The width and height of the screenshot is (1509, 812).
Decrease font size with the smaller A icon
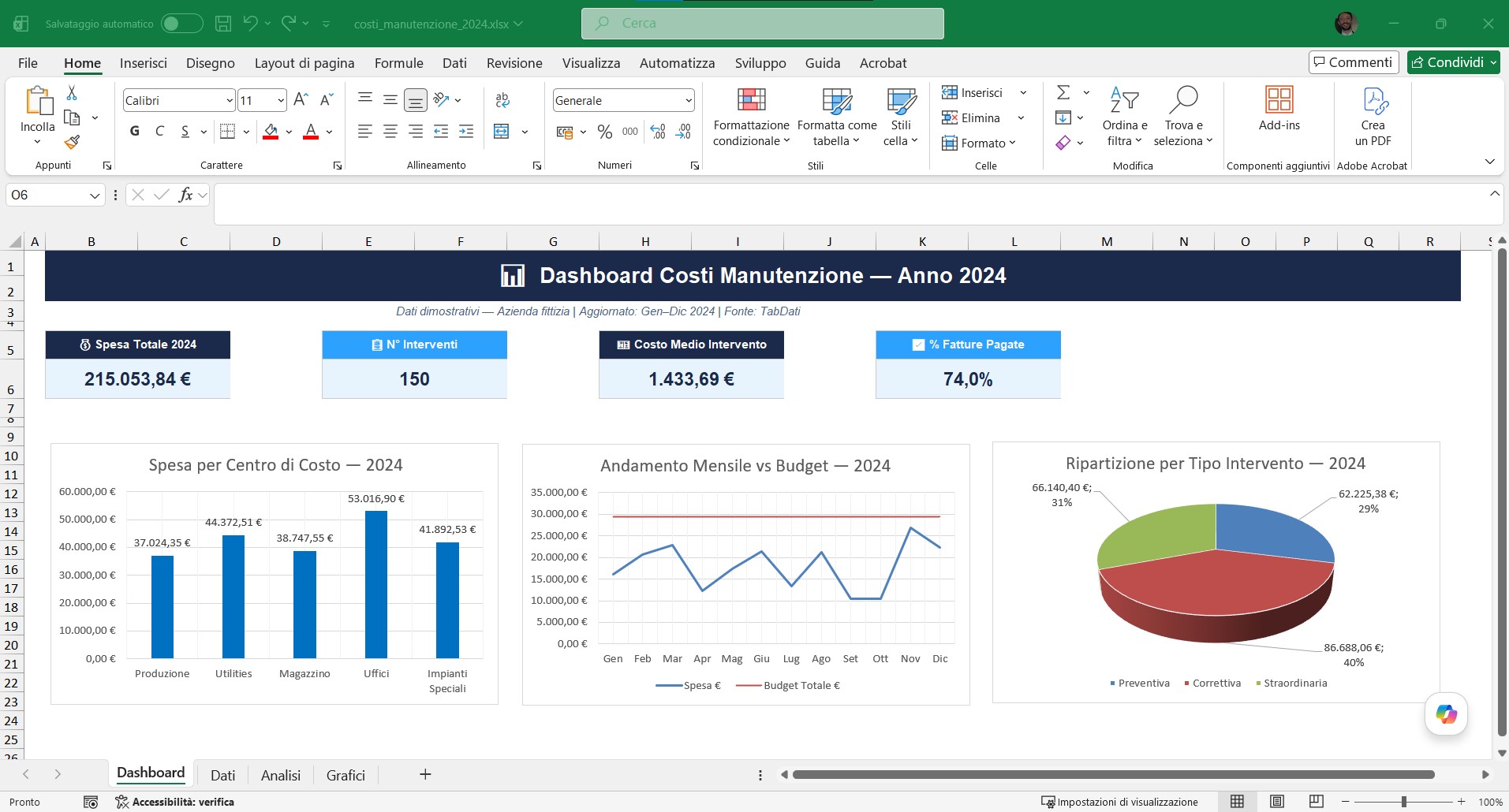pyautogui.click(x=327, y=100)
